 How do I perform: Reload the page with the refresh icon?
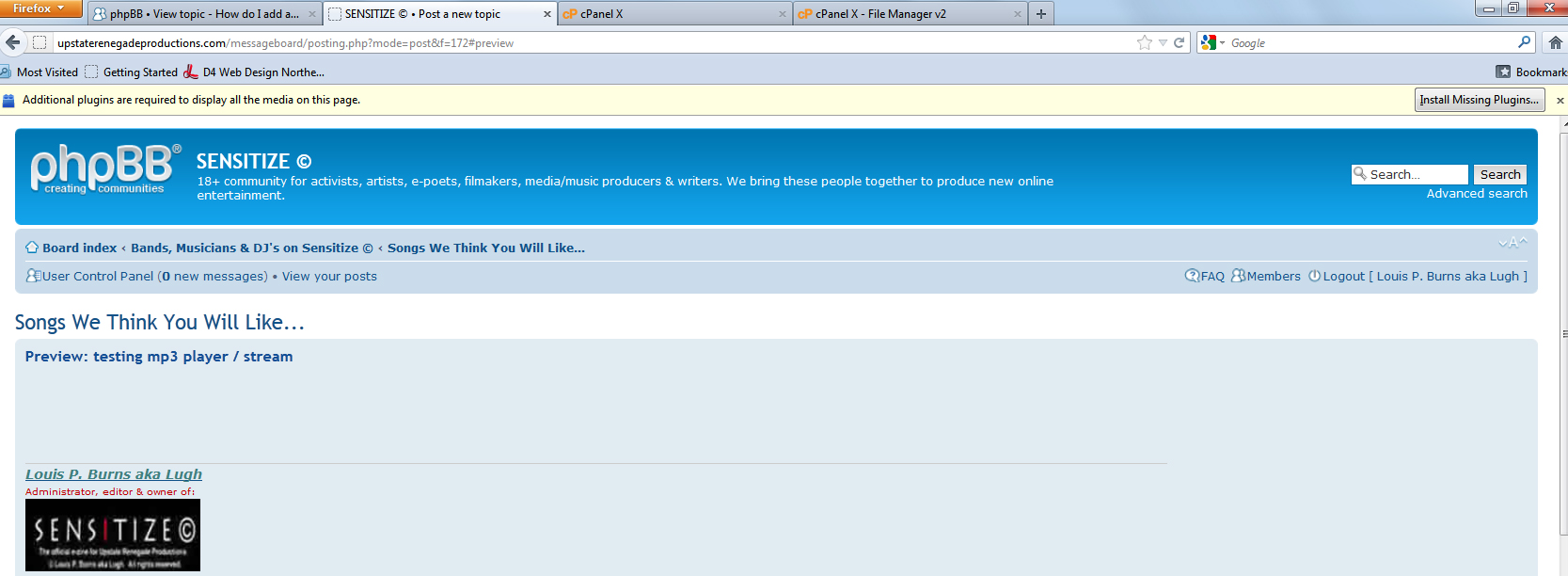[1179, 42]
